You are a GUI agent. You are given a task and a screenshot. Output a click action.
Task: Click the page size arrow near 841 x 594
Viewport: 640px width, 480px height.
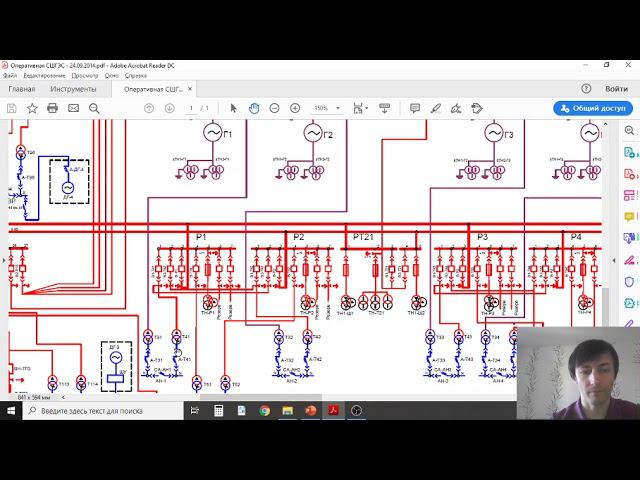63,397
